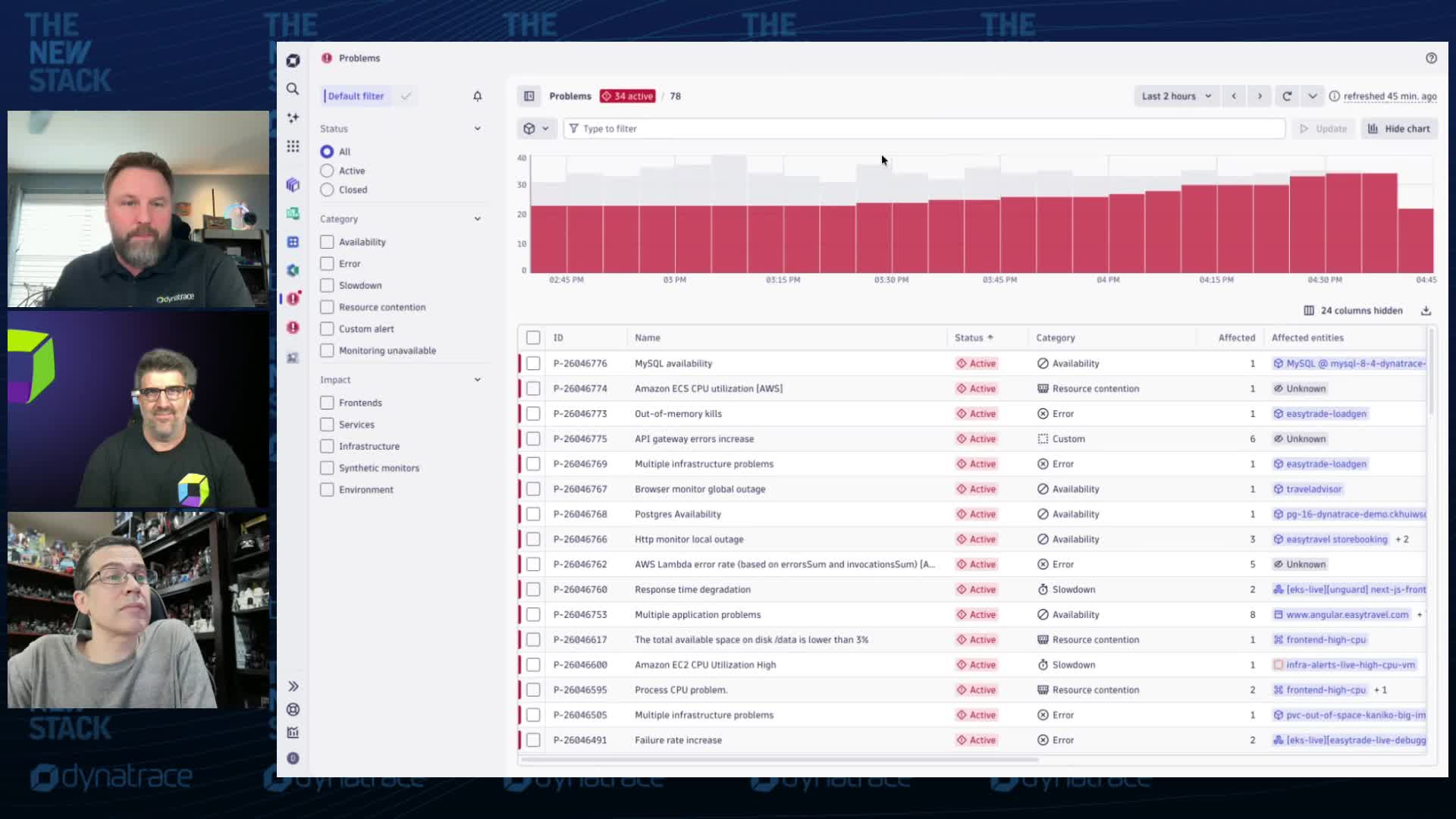Screen dimensions: 1456x819
Task: Toggle the select-all rows checkbox in header
Action: [x=533, y=338]
